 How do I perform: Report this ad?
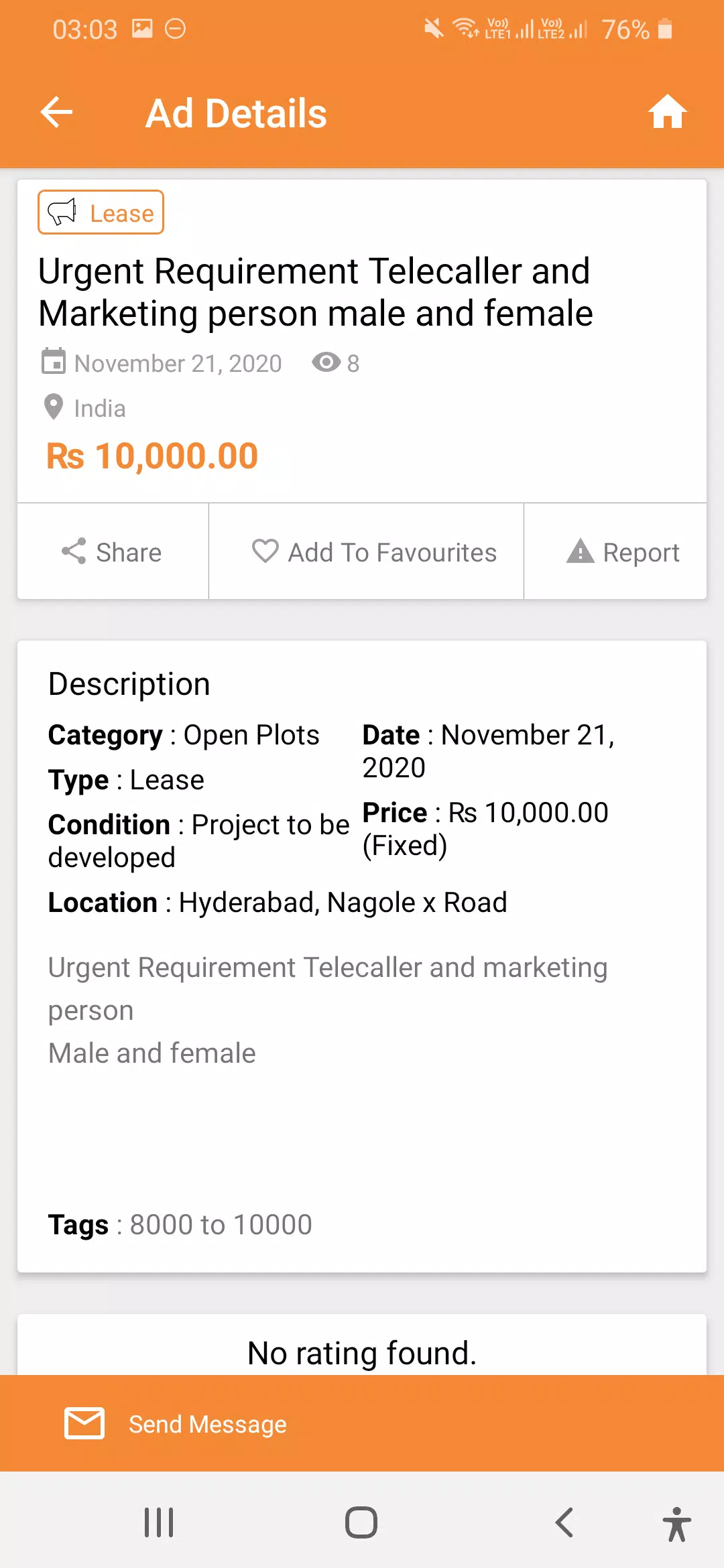615,551
